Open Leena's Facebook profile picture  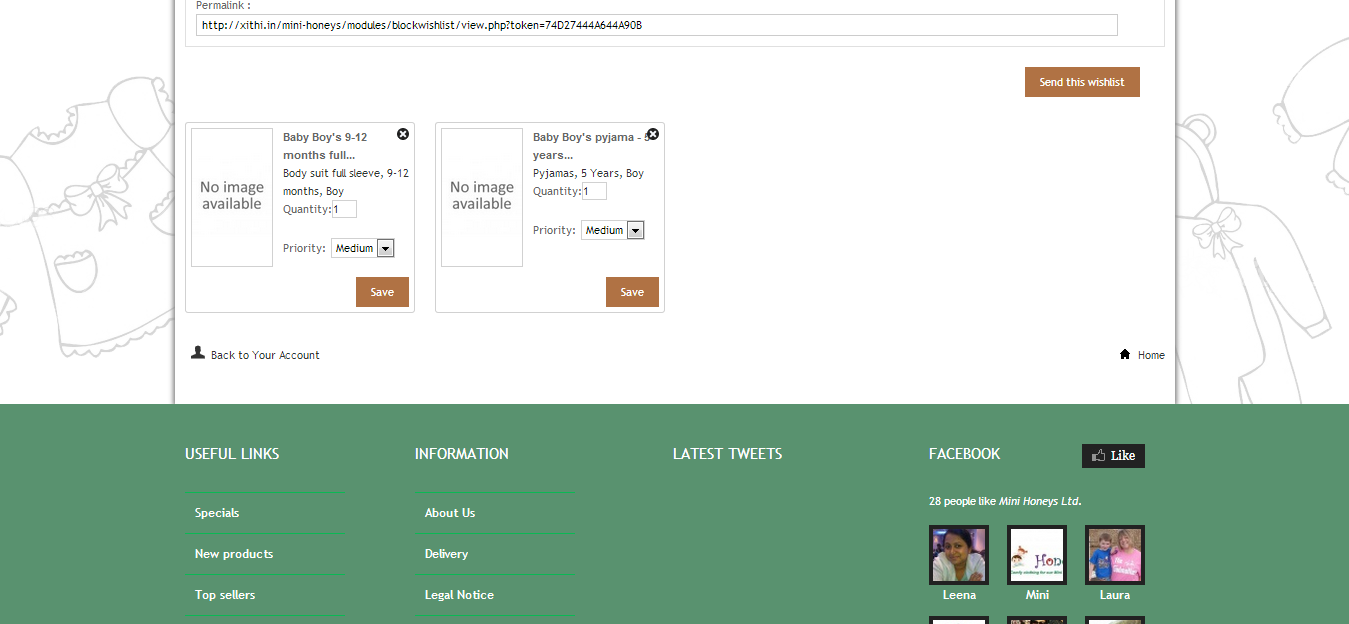(x=959, y=555)
